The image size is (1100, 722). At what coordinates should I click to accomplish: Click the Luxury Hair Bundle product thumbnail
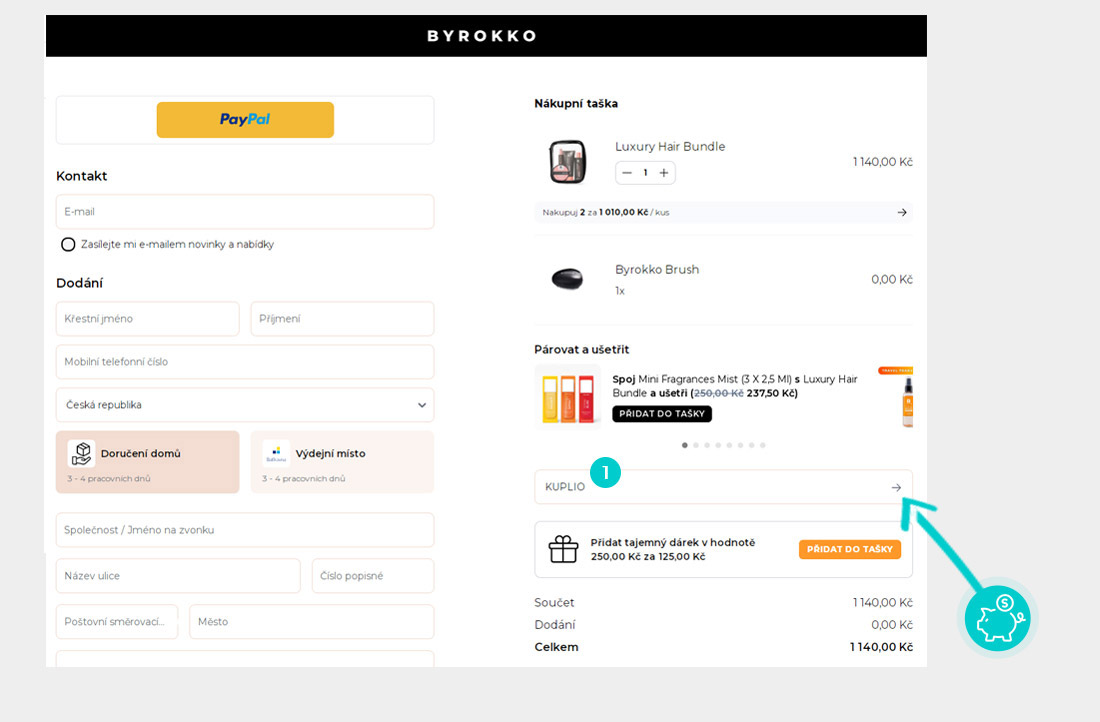(567, 162)
